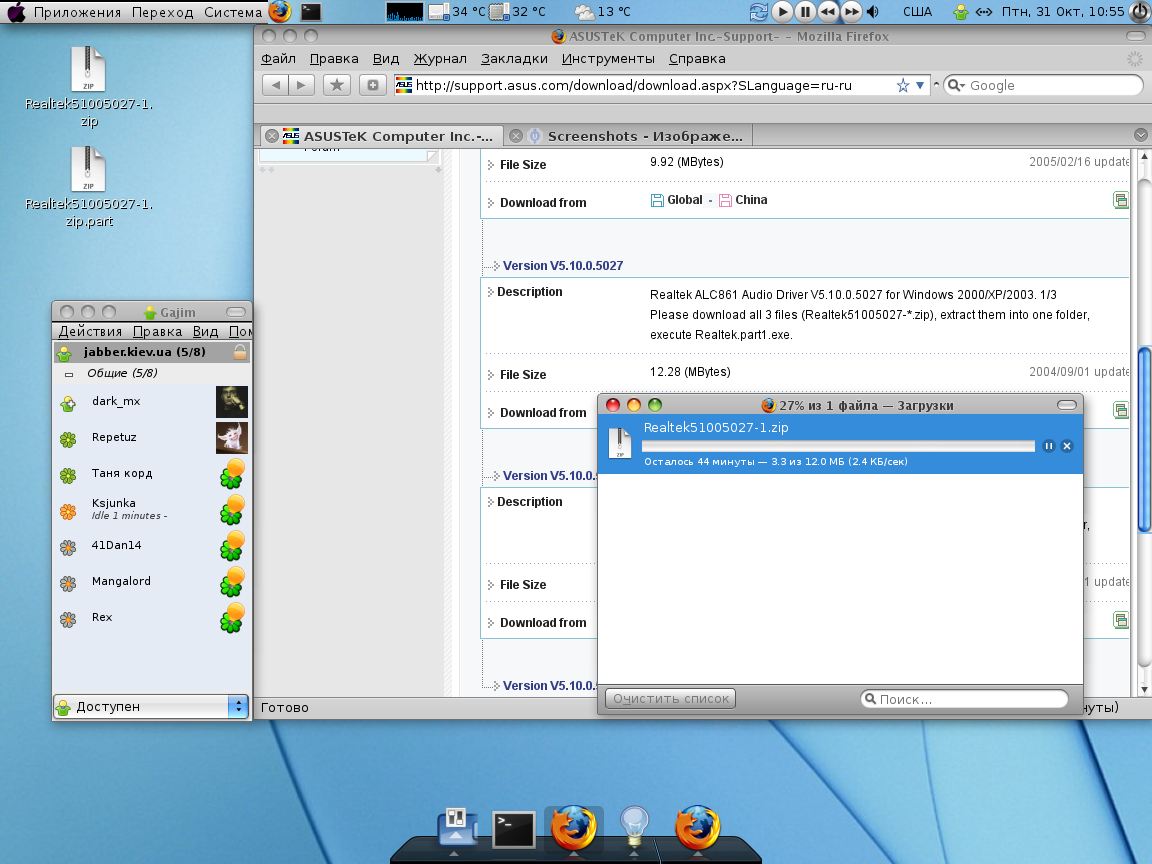Select contact Таня корд in Gajim

click(x=152, y=473)
